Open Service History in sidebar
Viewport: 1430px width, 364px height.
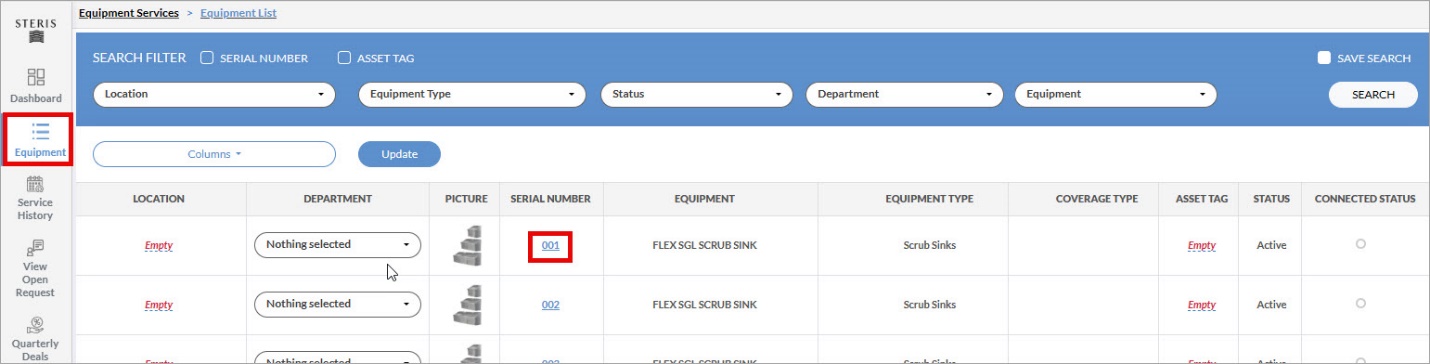(x=36, y=198)
